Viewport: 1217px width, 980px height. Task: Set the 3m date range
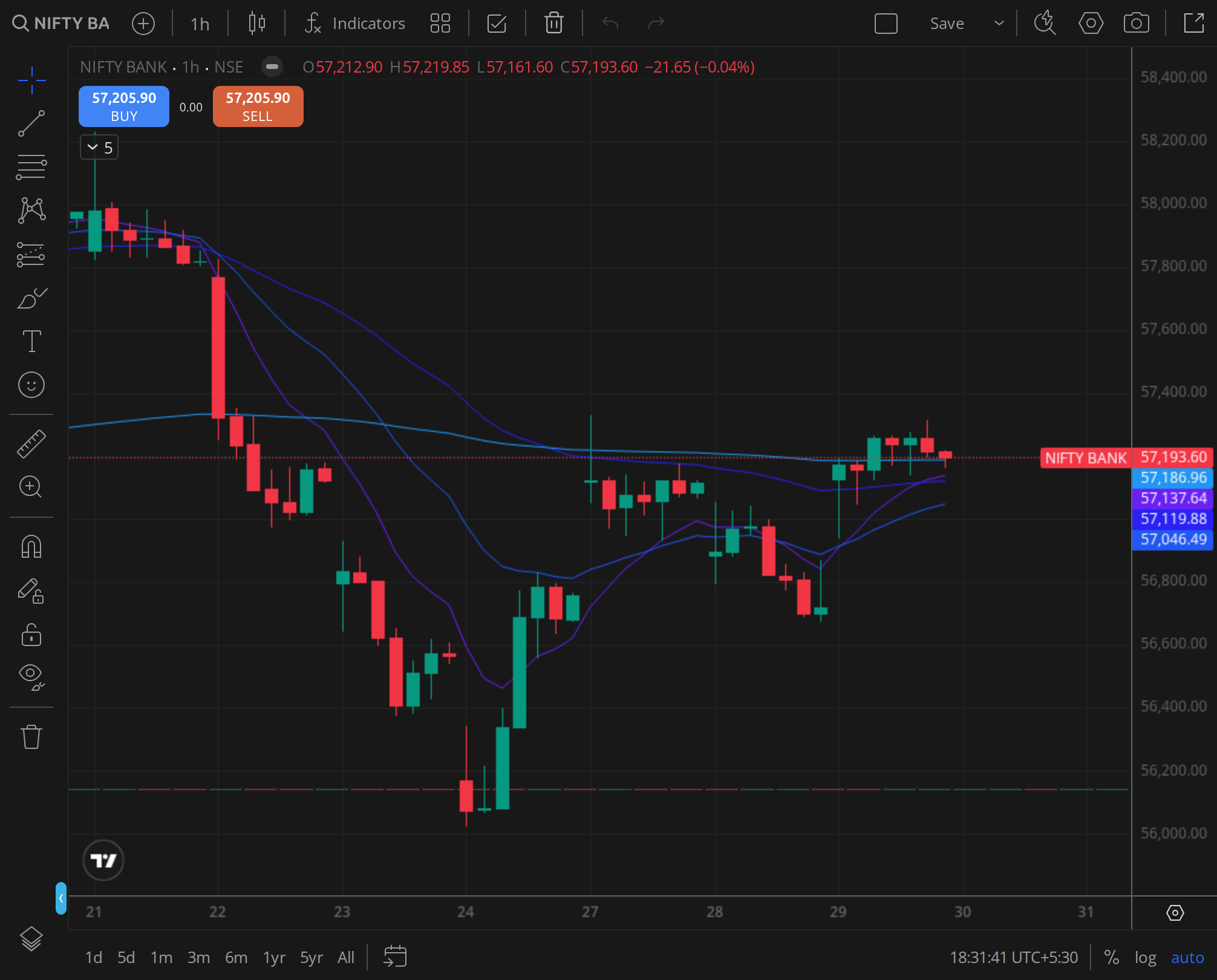point(198,958)
